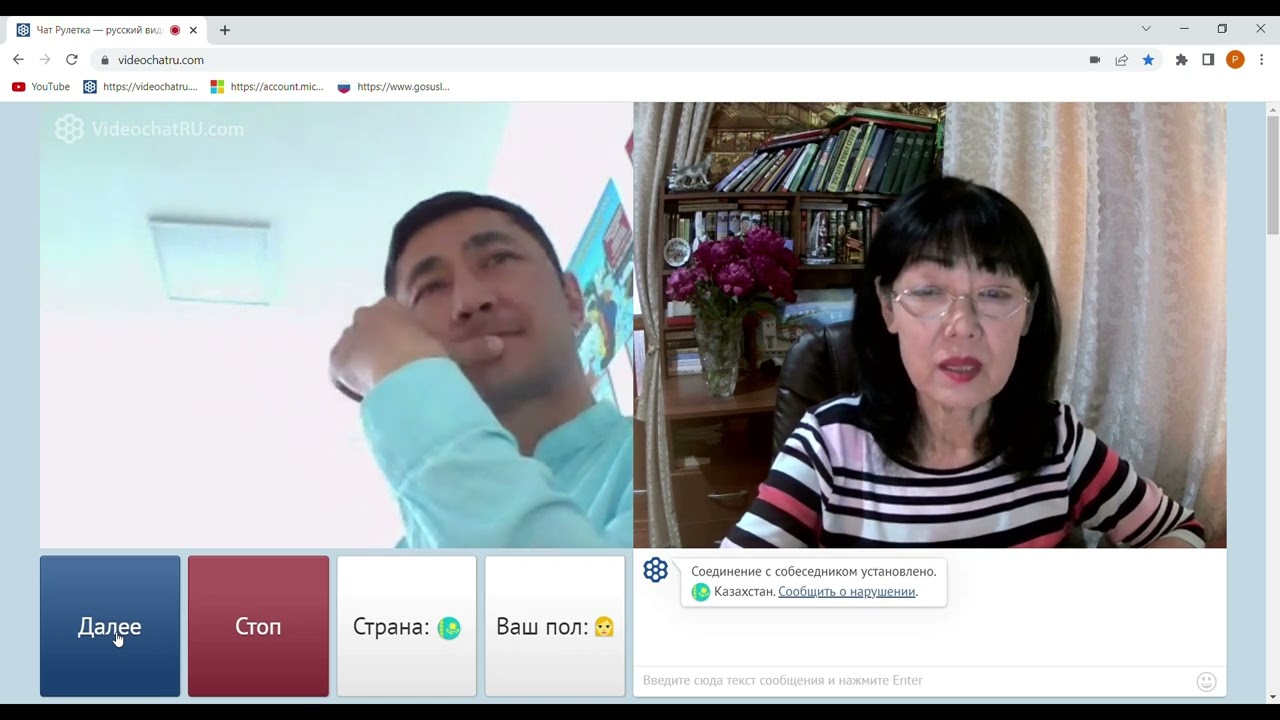Open the YouTube bookmark
The image size is (1280, 720).
point(41,87)
